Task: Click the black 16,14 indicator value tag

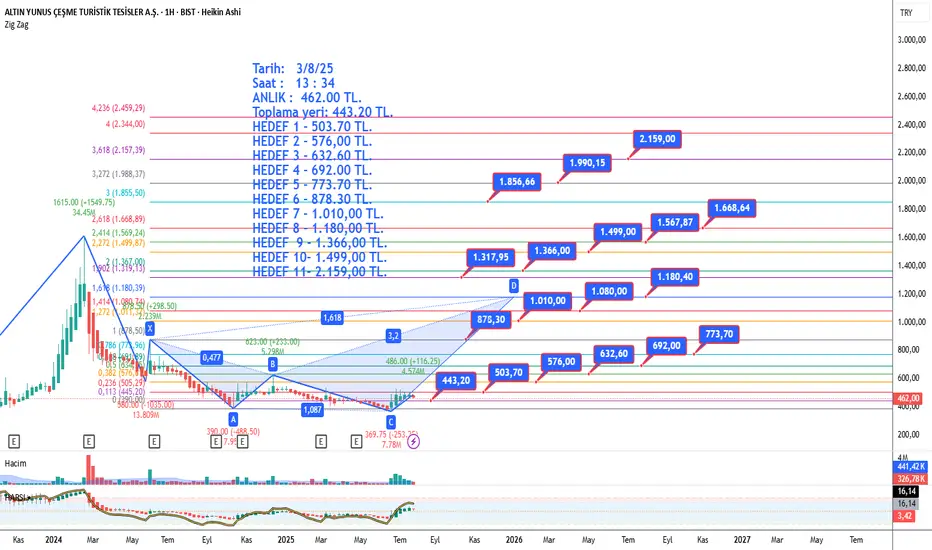Action: click(x=906, y=492)
